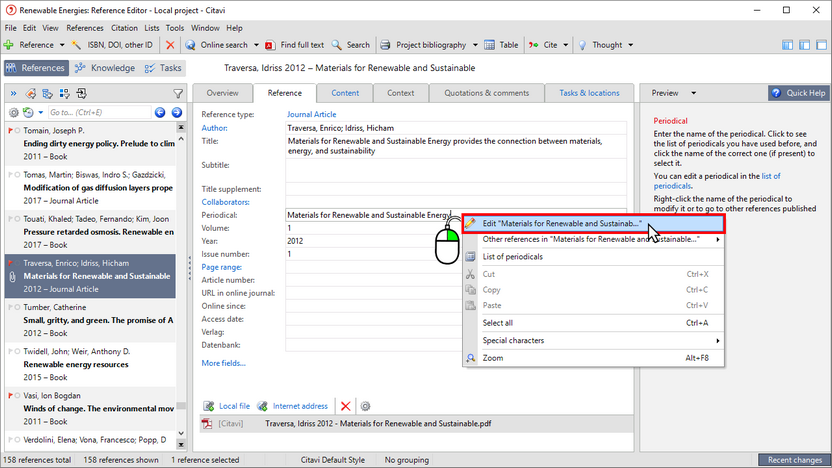Select reference Tomain, Joseph P.
Image resolution: width=832 pixels, height=468 pixels.
(x=90, y=143)
